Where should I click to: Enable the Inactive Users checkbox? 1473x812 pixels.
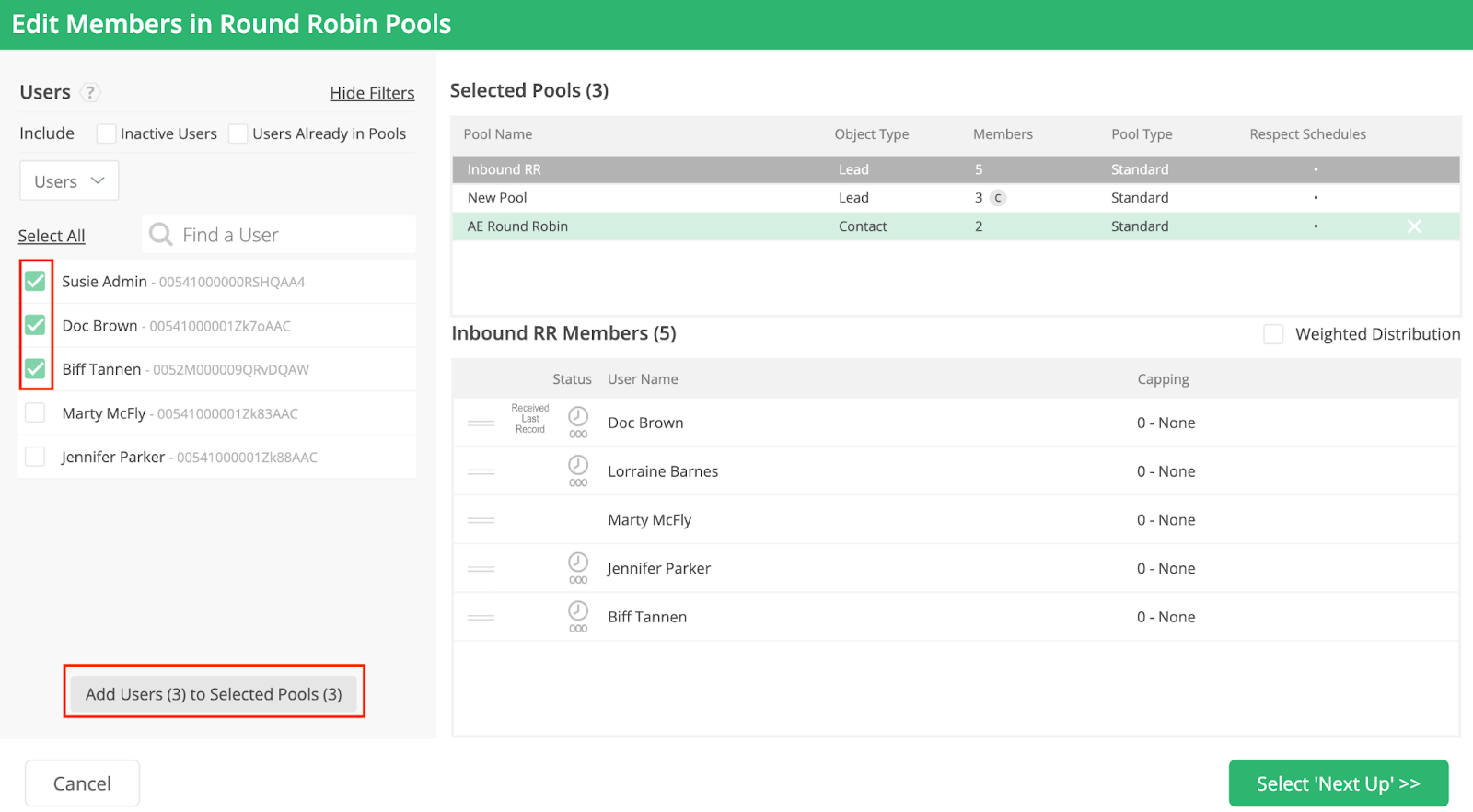coord(107,134)
